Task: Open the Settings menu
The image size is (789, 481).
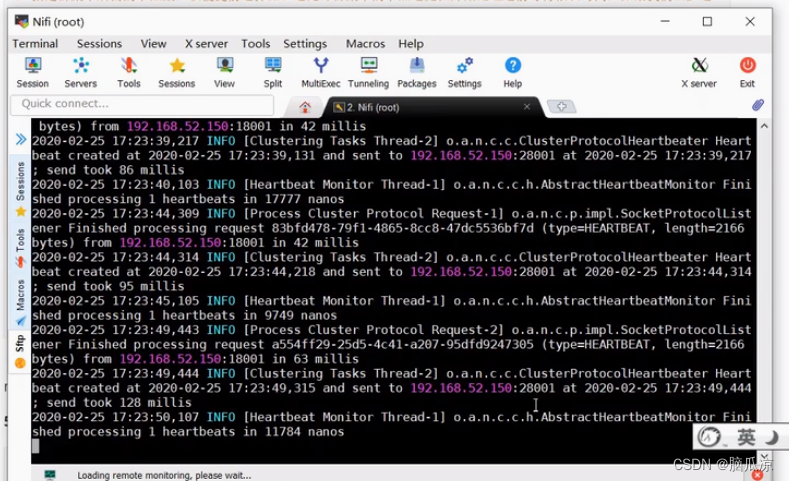Action: 305,44
